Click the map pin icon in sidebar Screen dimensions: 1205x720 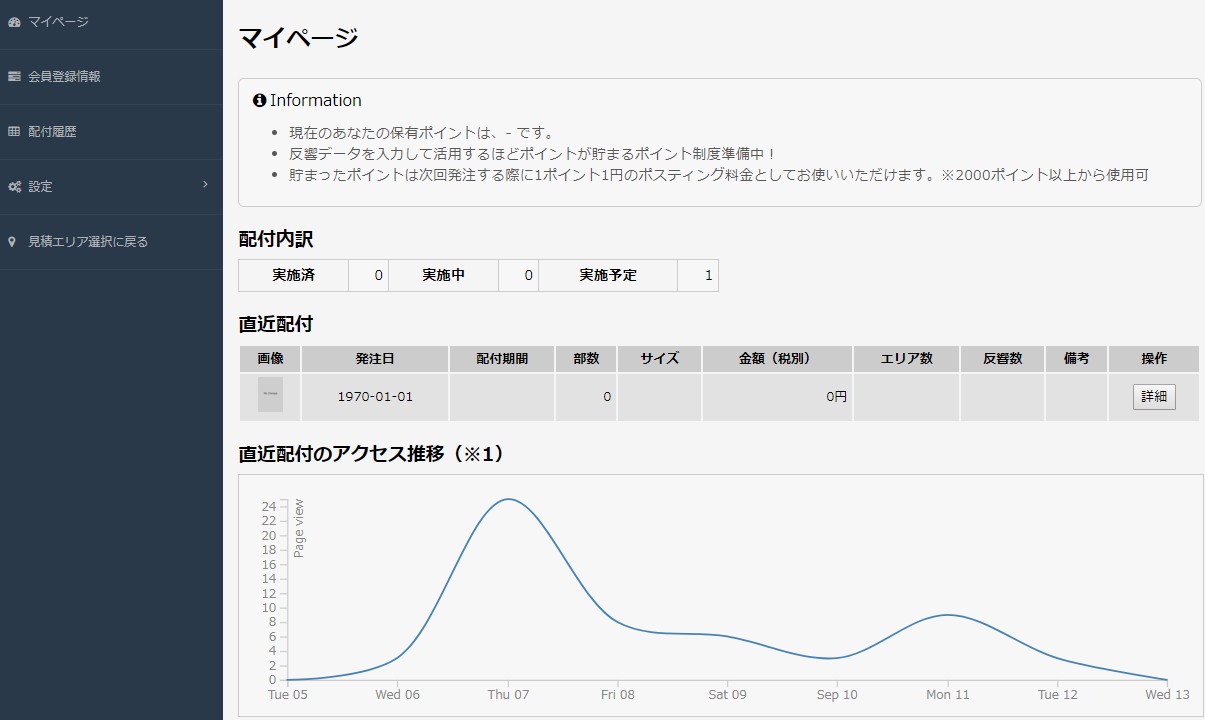(13, 242)
